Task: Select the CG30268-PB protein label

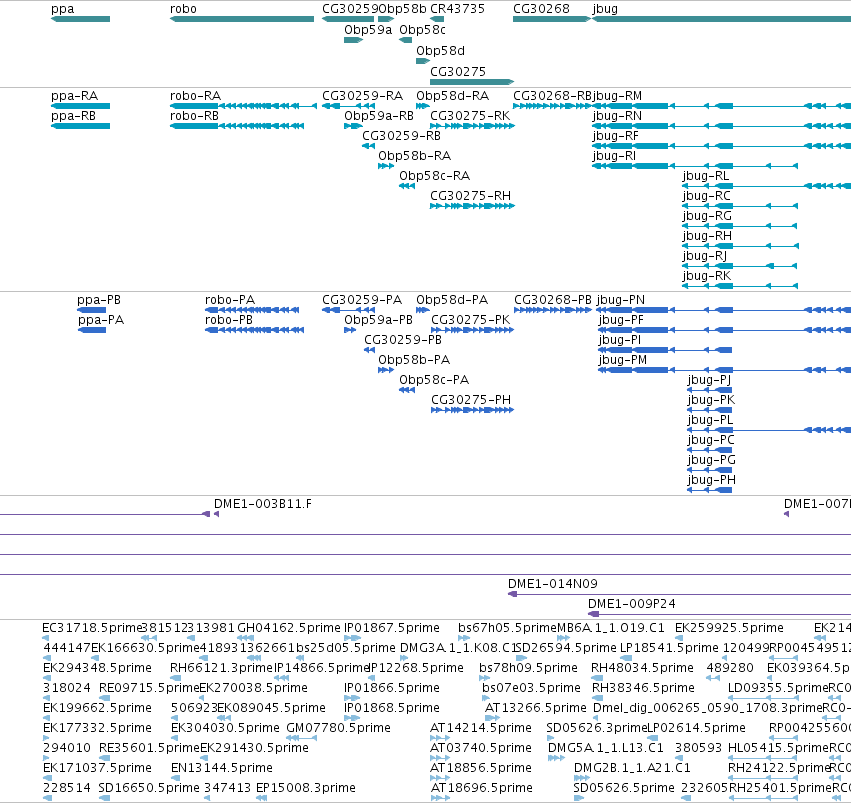Action: pyautogui.click(x=552, y=300)
